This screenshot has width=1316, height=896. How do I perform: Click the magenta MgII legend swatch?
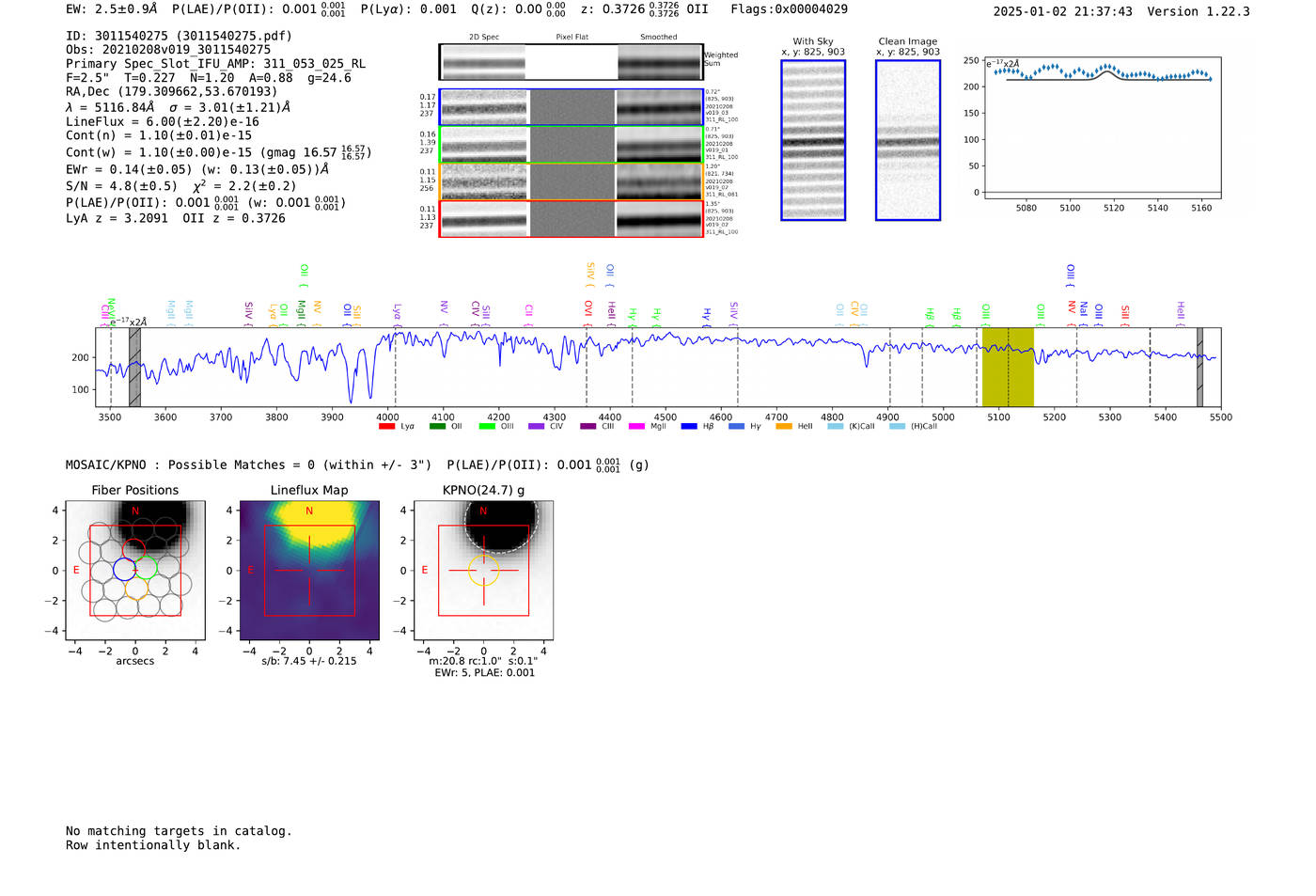point(636,427)
